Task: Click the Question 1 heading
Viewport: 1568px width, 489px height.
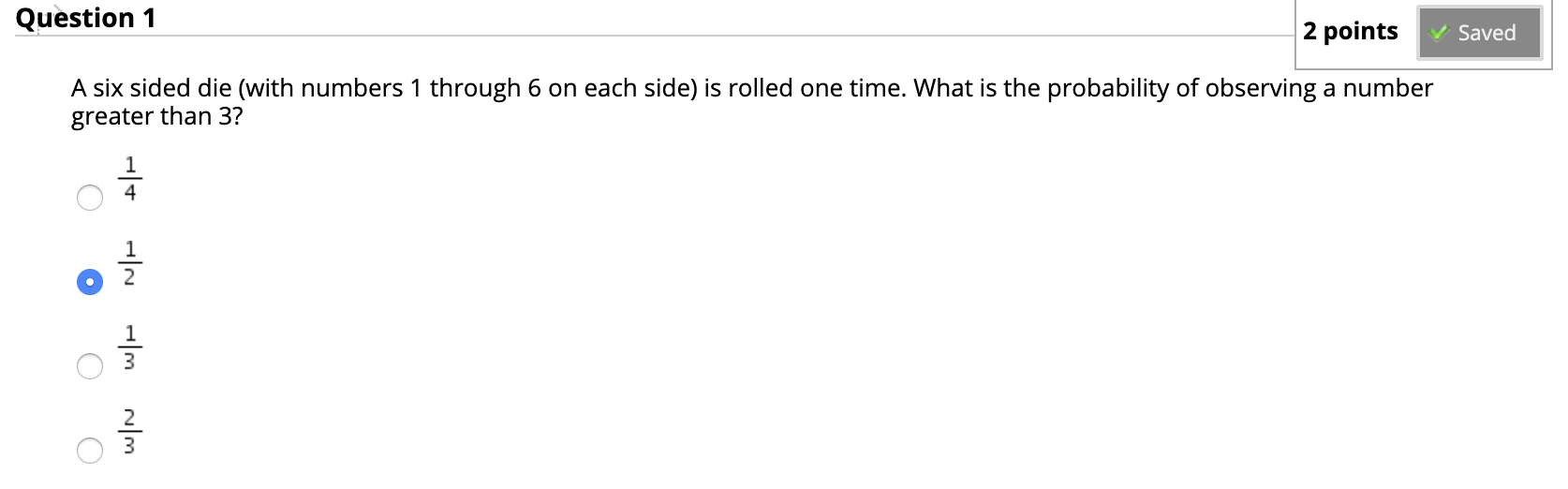Action: (x=85, y=18)
